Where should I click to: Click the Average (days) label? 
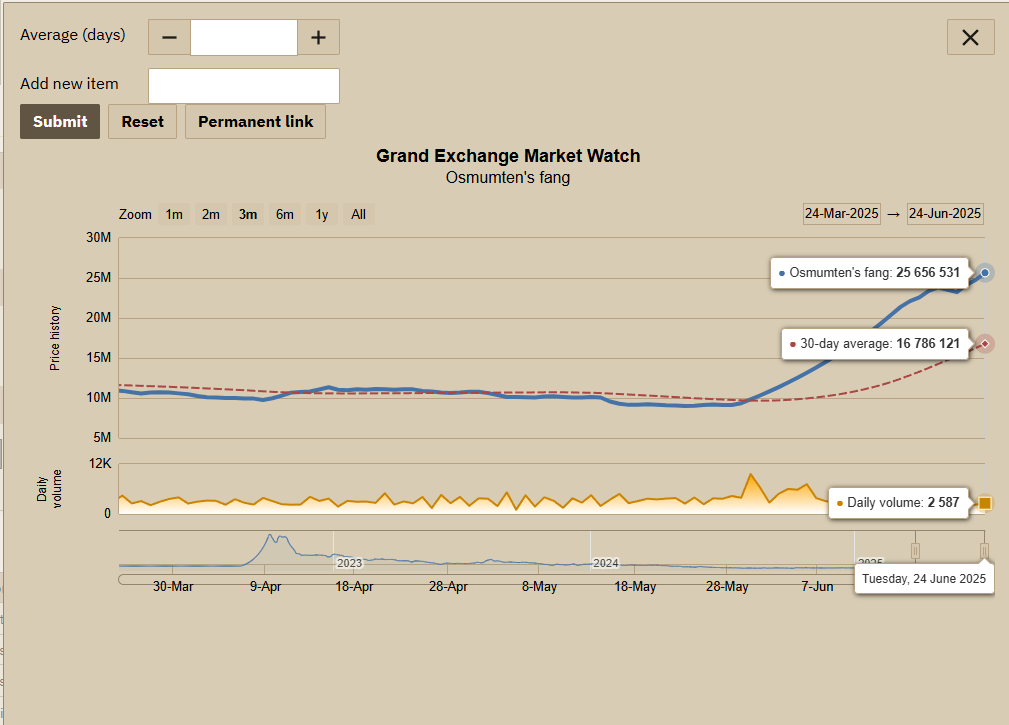tap(73, 35)
